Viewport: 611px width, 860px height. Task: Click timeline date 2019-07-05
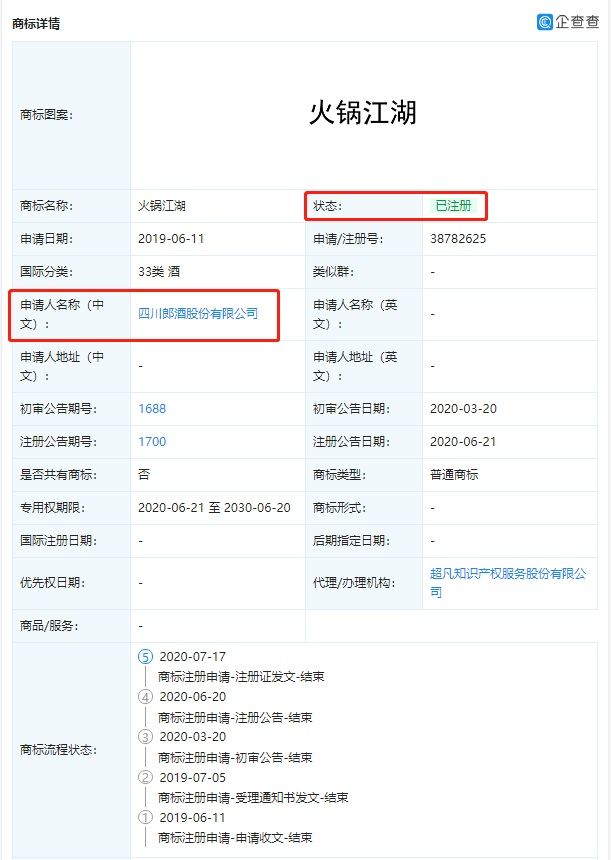coord(193,777)
